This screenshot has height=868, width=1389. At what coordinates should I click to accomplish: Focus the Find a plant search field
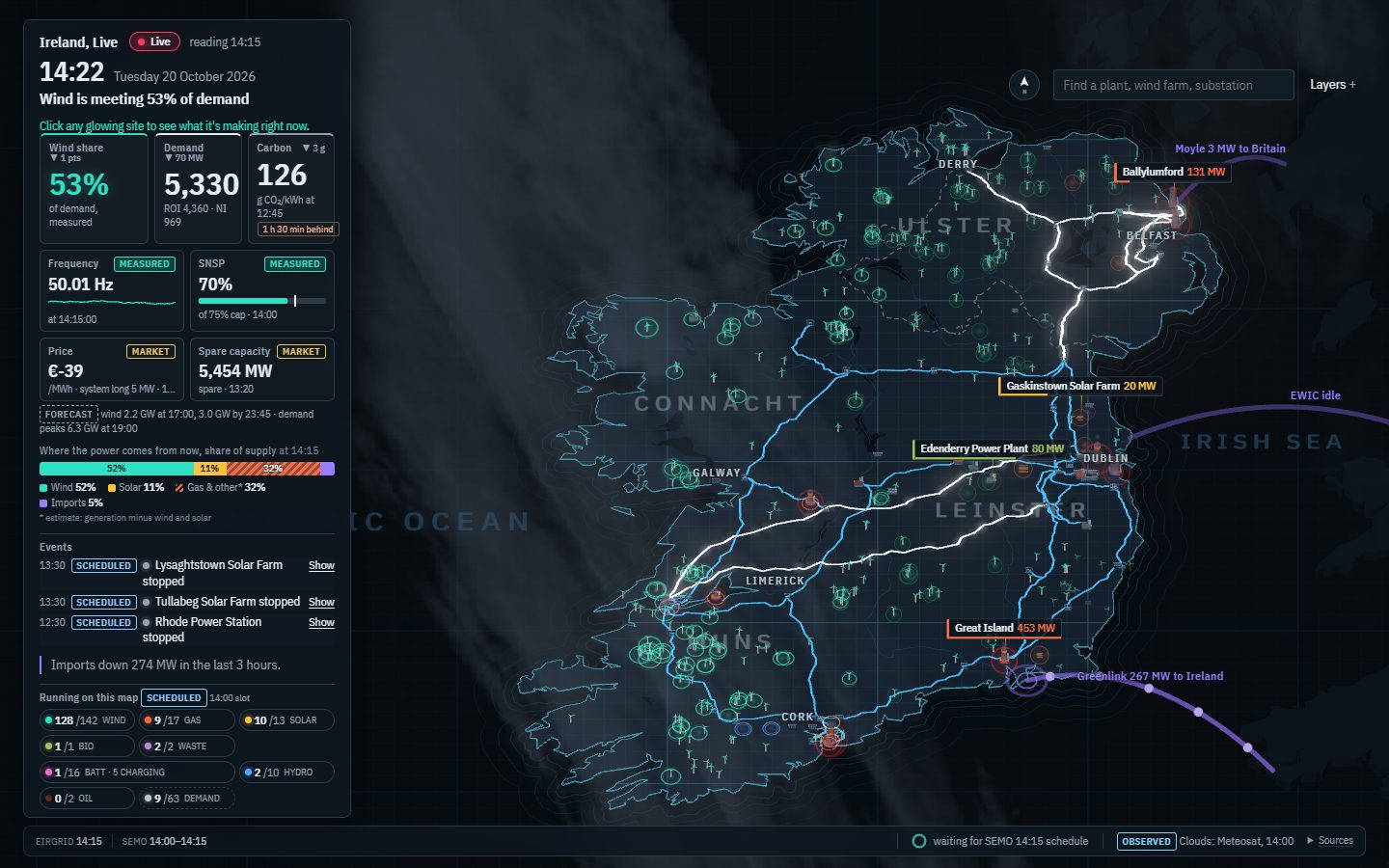point(1173,85)
